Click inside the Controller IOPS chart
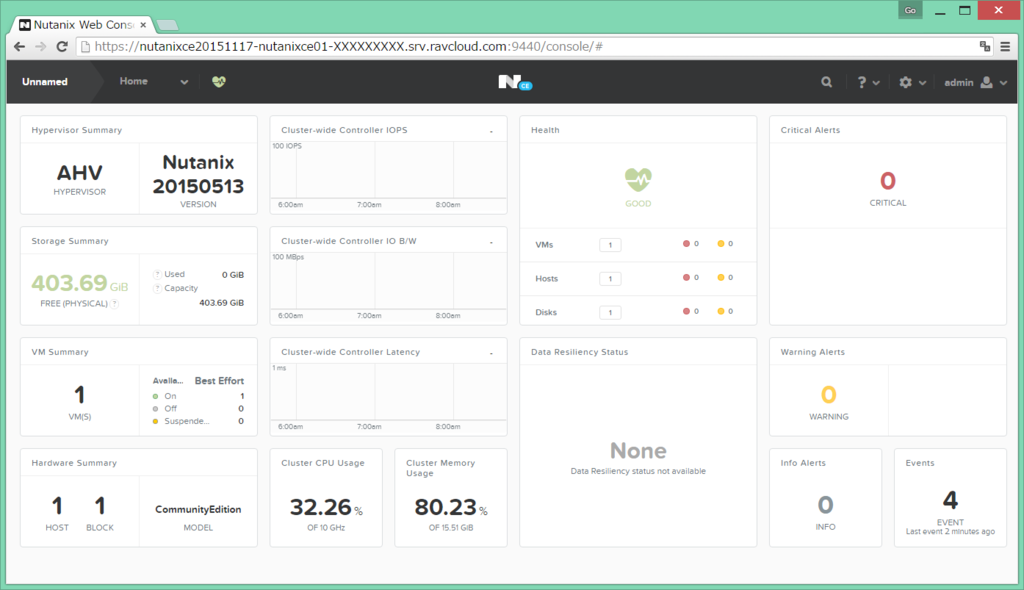 pos(388,172)
